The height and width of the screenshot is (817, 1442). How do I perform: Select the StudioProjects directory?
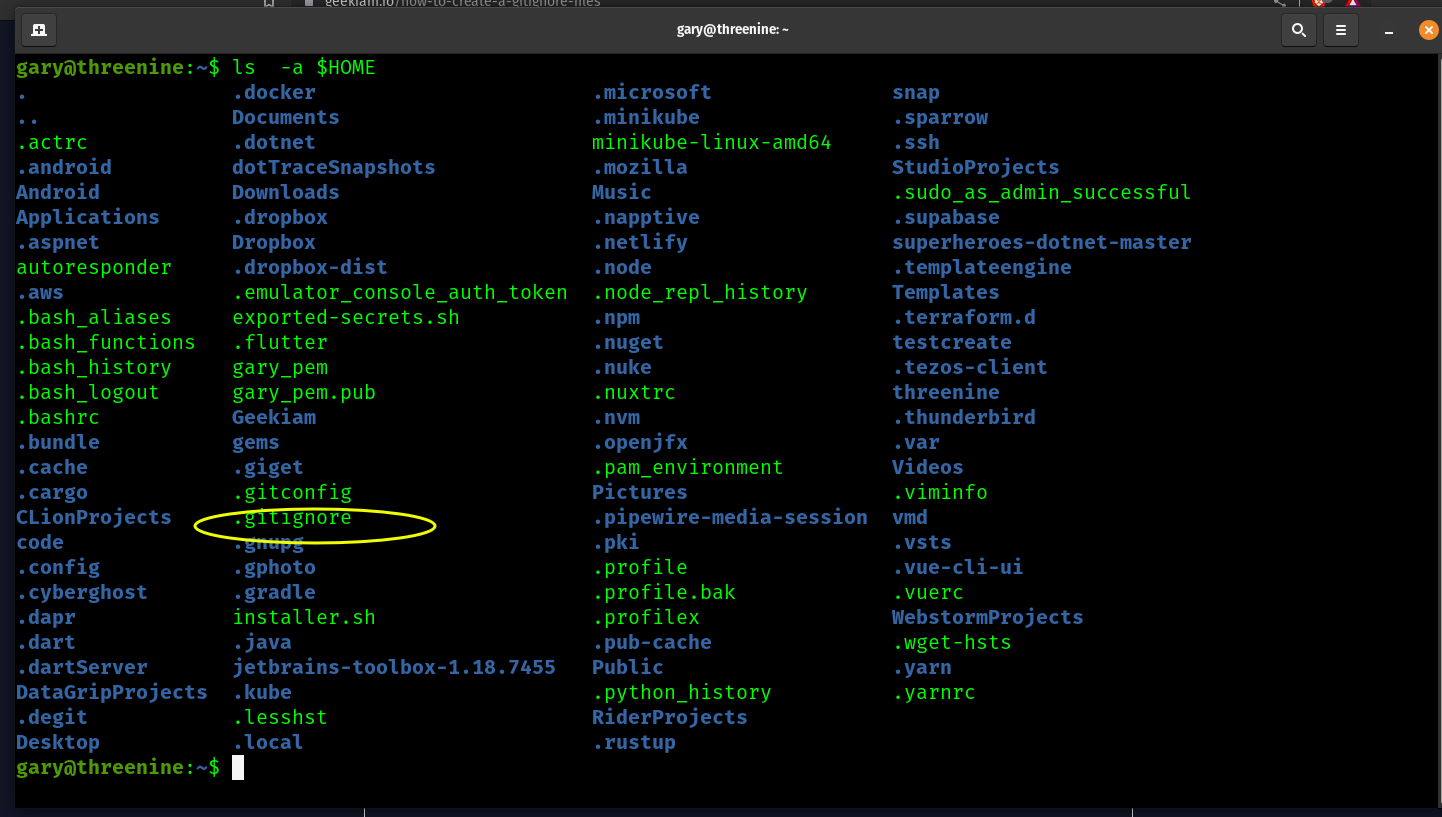click(x=976, y=167)
